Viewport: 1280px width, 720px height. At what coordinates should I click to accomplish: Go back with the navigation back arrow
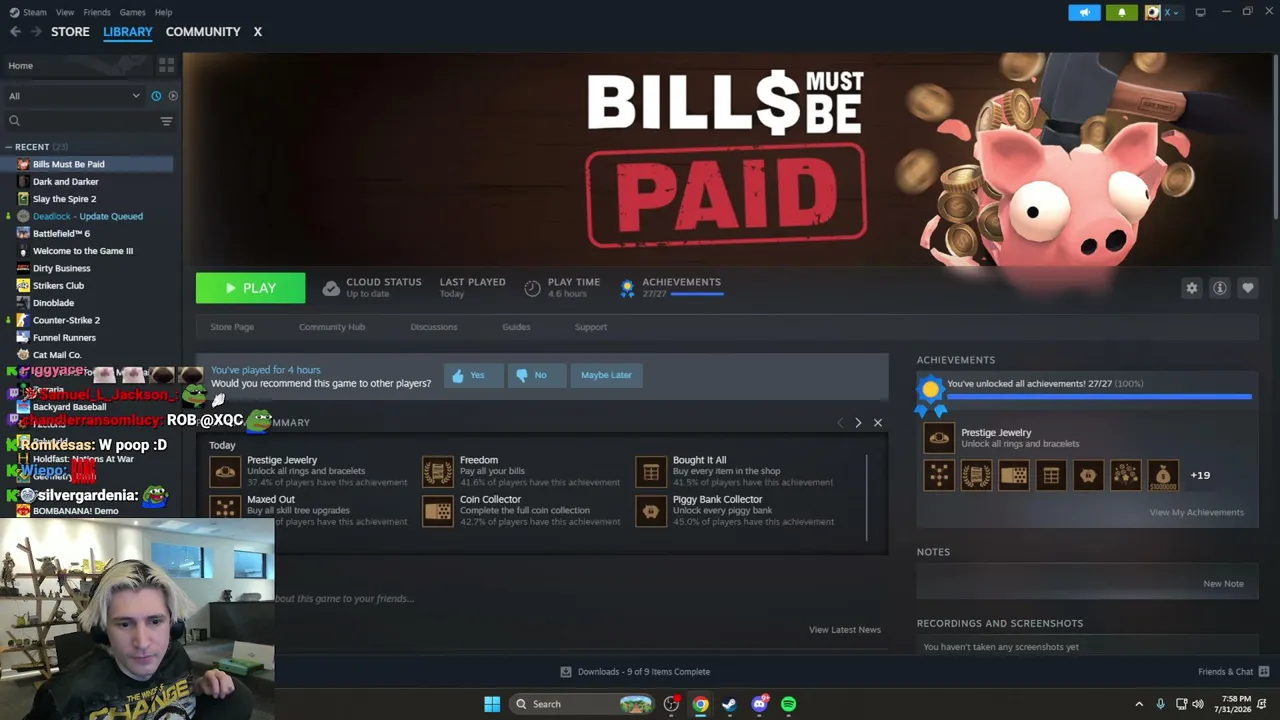[15, 32]
